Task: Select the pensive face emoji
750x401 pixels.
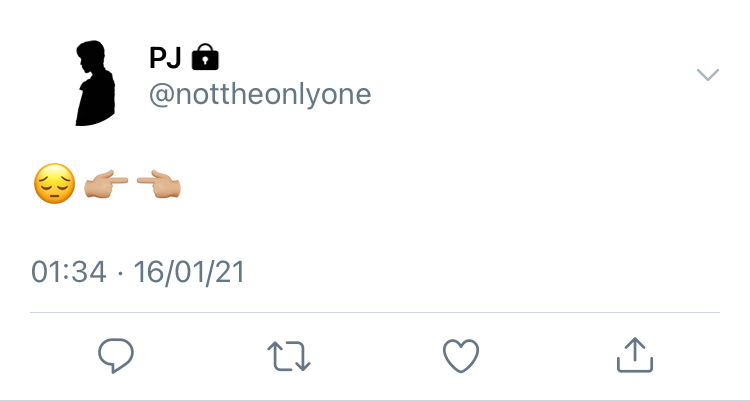Action: [x=55, y=184]
